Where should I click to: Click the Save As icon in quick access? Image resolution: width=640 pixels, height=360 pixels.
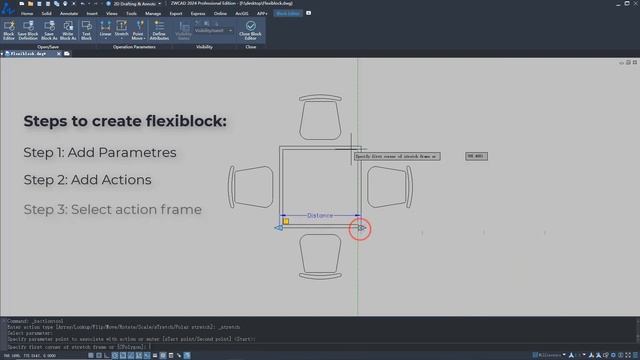[x=48, y=4]
